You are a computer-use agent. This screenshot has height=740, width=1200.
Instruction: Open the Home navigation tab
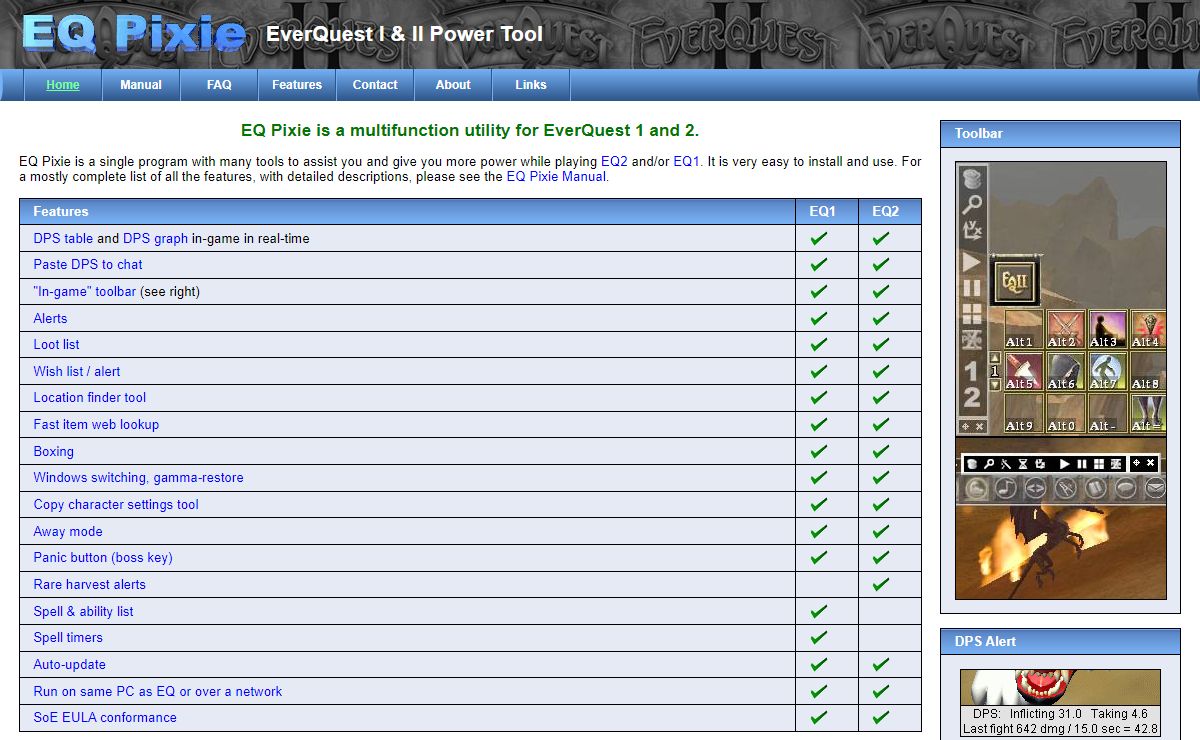point(63,85)
